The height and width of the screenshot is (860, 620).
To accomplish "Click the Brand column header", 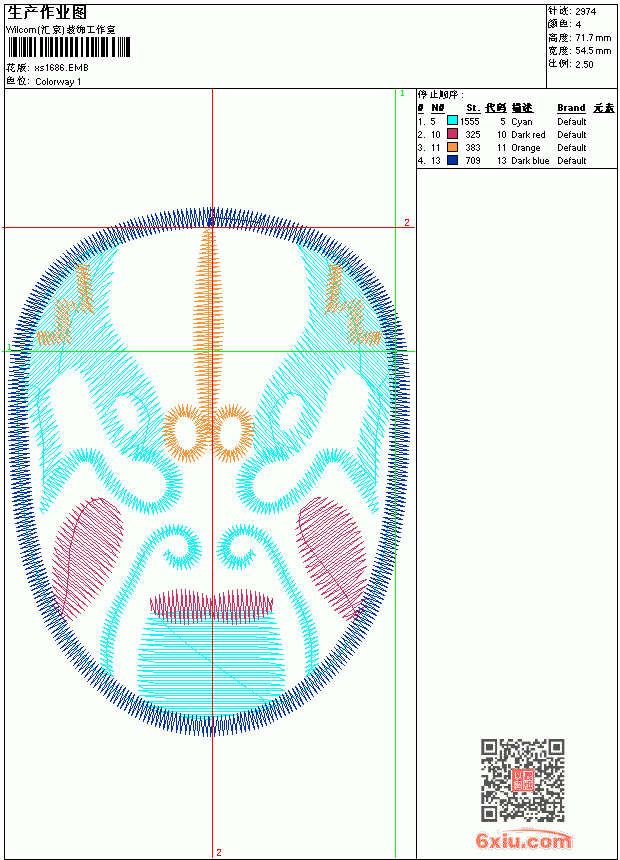I will (571, 108).
